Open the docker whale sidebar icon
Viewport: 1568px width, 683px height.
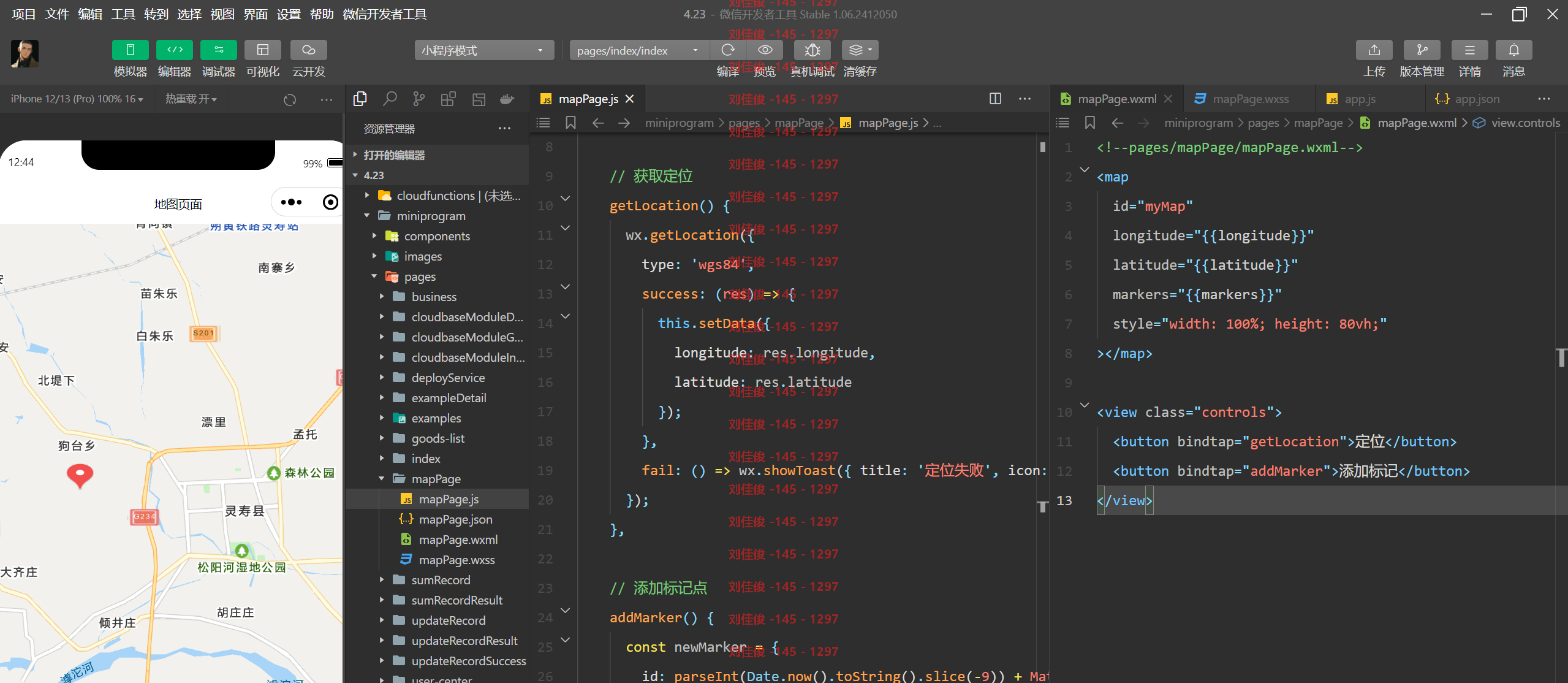pos(507,99)
